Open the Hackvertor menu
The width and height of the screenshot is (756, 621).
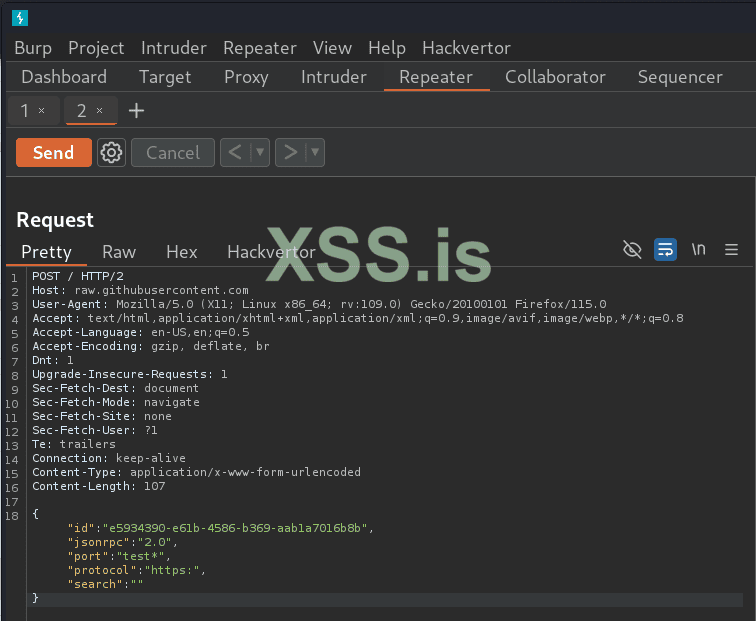[x=466, y=48]
